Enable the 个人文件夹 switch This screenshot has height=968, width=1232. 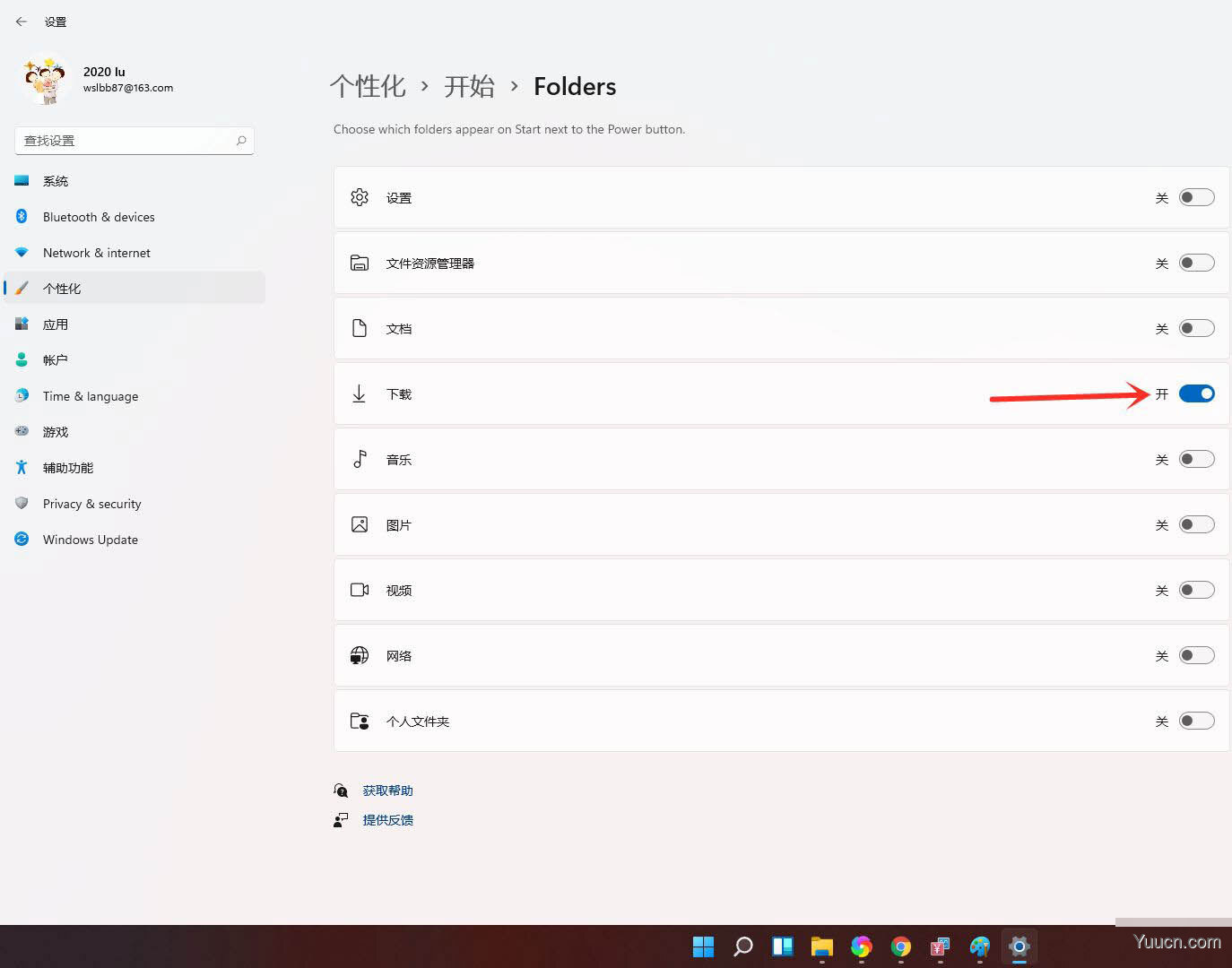click(x=1196, y=721)
